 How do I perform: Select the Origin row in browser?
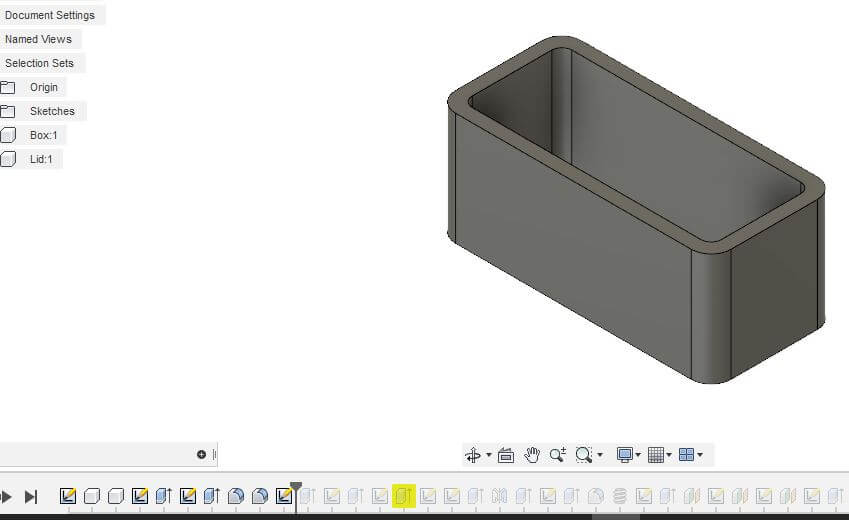click(44, 87)
